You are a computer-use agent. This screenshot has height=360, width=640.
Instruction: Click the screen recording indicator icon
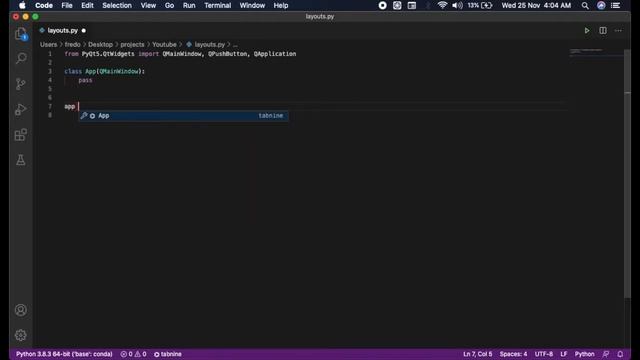[382, 6]
